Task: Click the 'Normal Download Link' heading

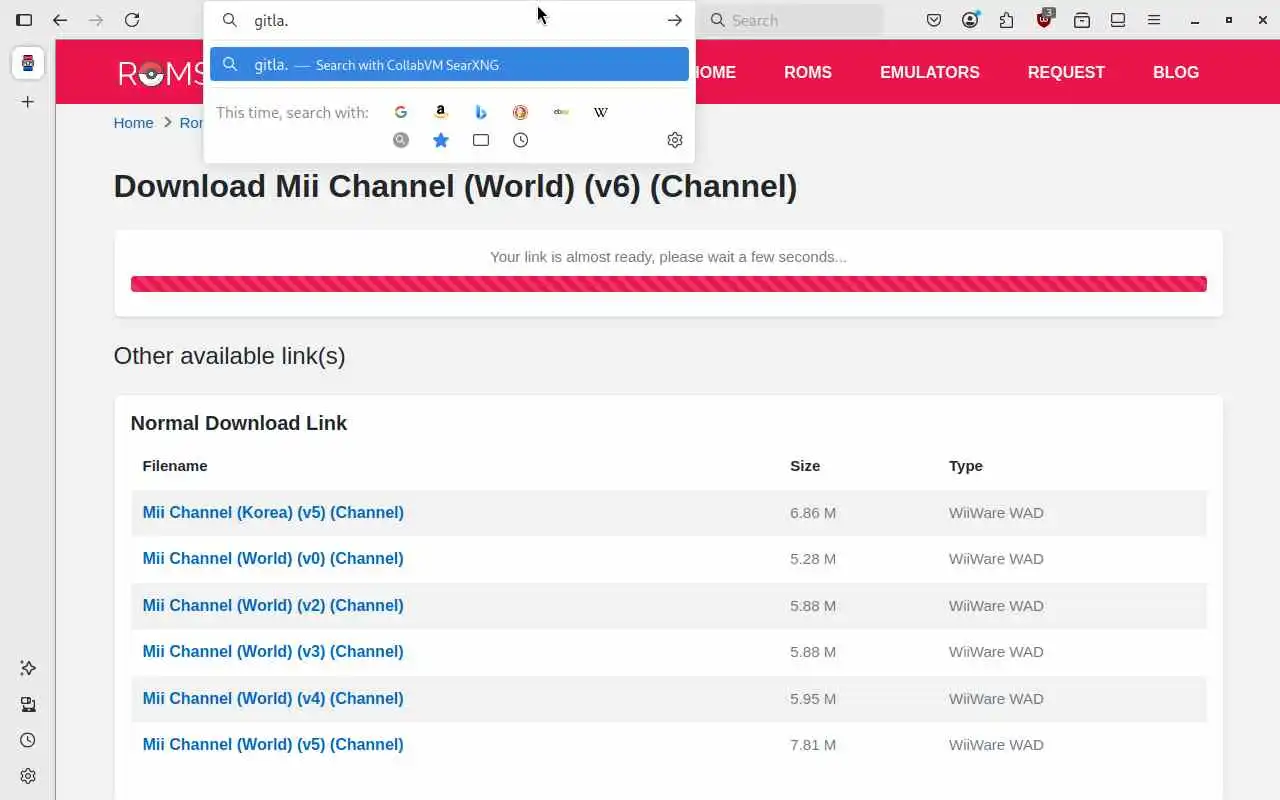Action: point(239,423)
